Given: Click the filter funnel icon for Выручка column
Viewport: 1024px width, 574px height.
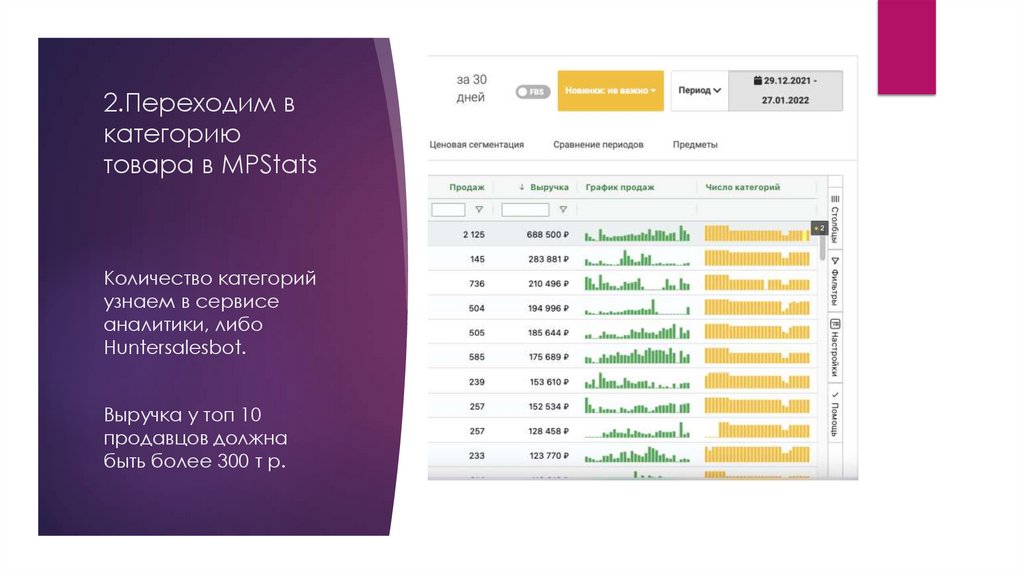Looking at the screenshot, I should click(x=563, y=210).
